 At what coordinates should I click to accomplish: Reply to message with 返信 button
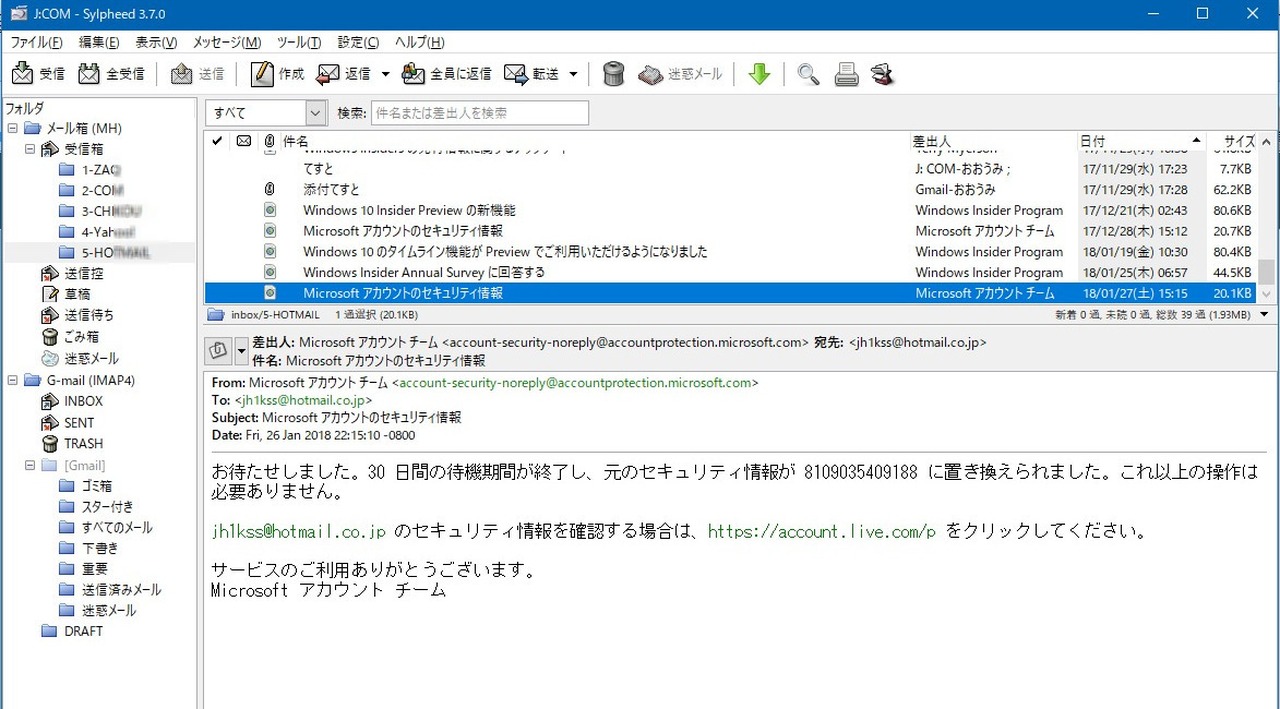[343, 74]
